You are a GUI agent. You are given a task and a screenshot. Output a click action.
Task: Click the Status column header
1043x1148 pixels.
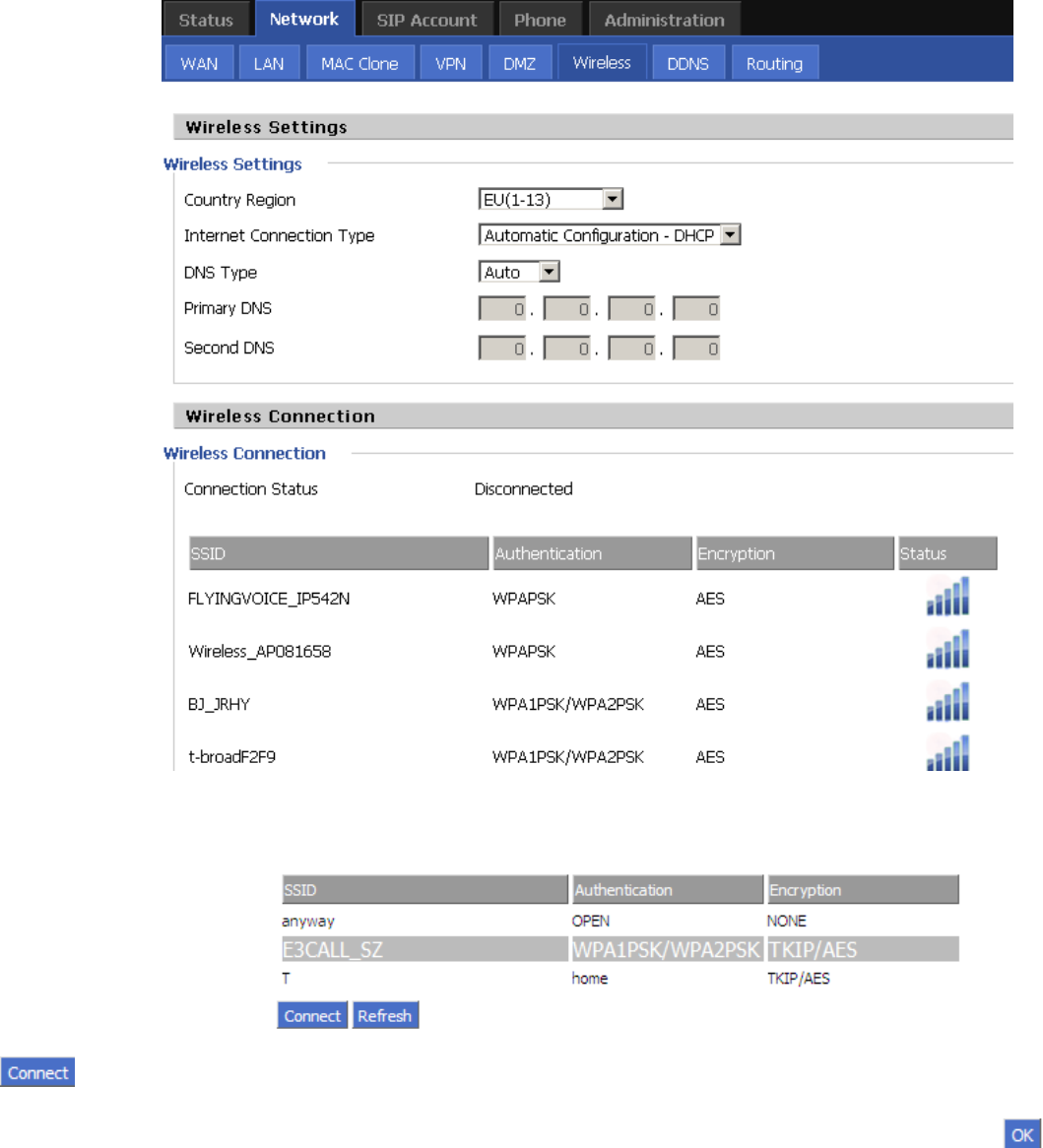(x=947, y=553)
